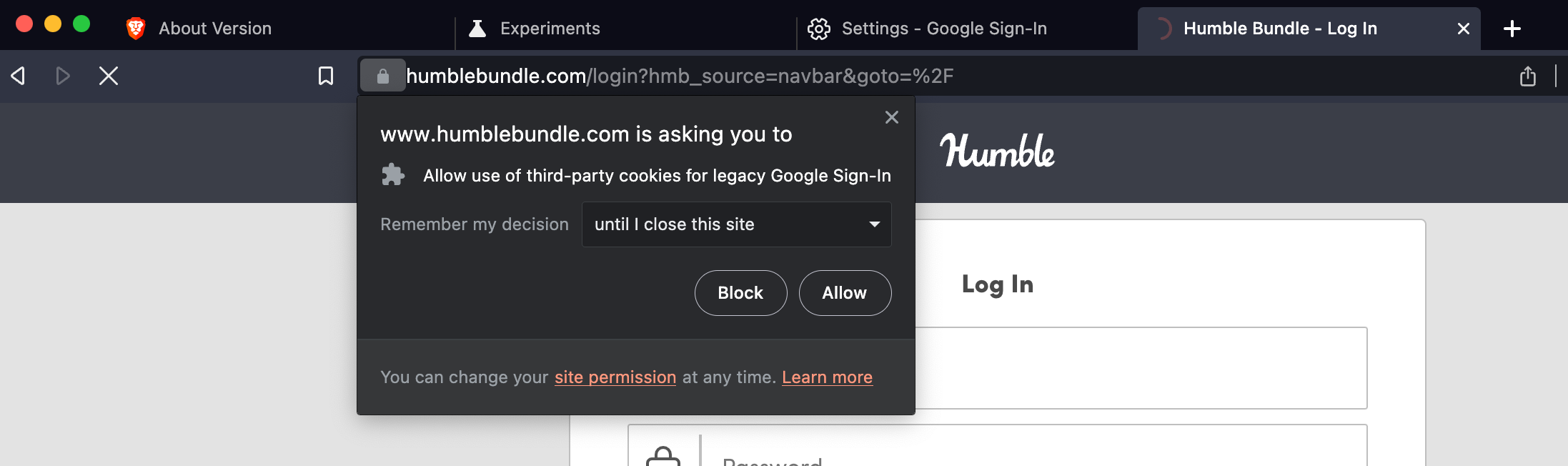
Task: Bookmark this page using the bookmark icon
Action: click(326, 75)
